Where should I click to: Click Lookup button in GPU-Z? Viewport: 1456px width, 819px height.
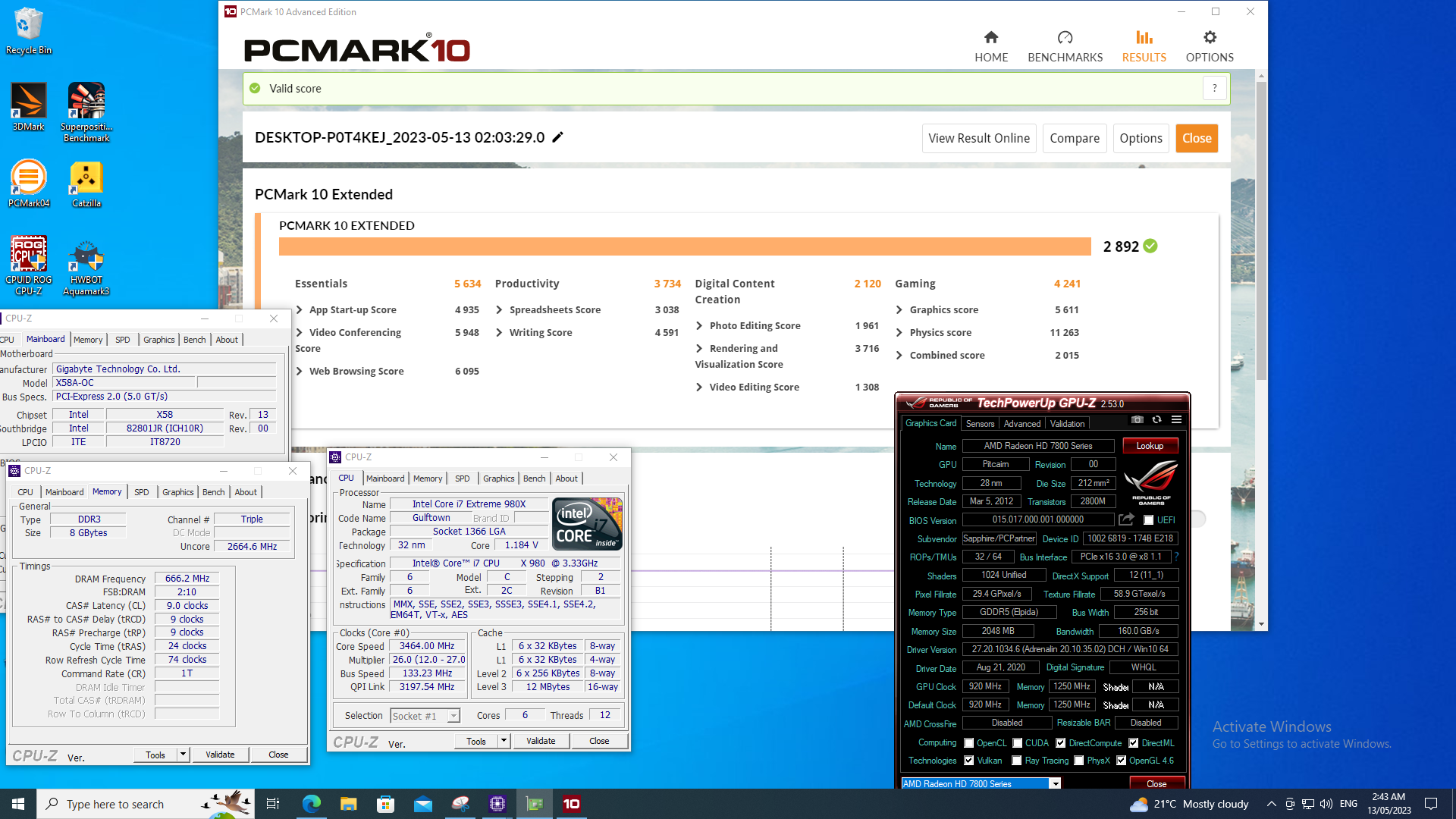click(x=1150, y=446)
